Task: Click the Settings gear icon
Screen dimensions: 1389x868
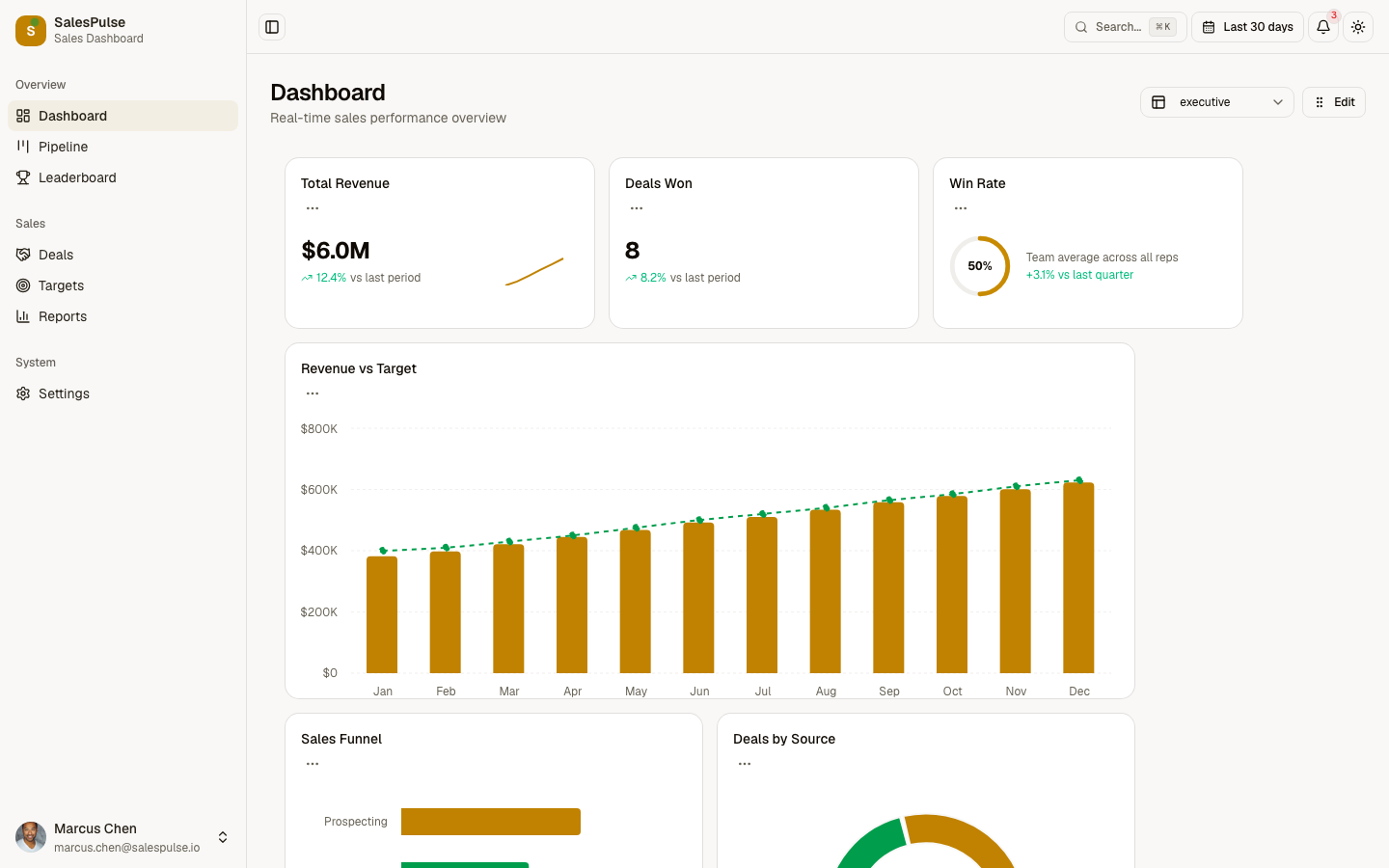Action: (23, 393)
